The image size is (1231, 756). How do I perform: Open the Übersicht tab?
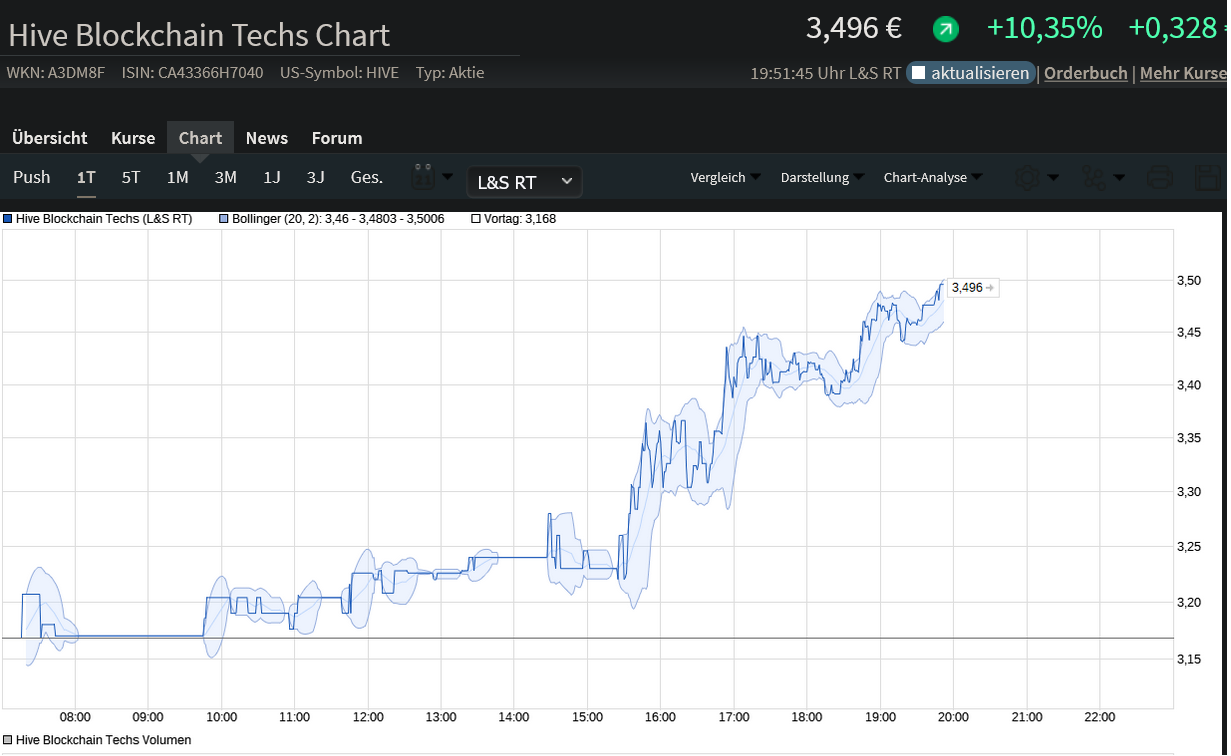(50, 138)
